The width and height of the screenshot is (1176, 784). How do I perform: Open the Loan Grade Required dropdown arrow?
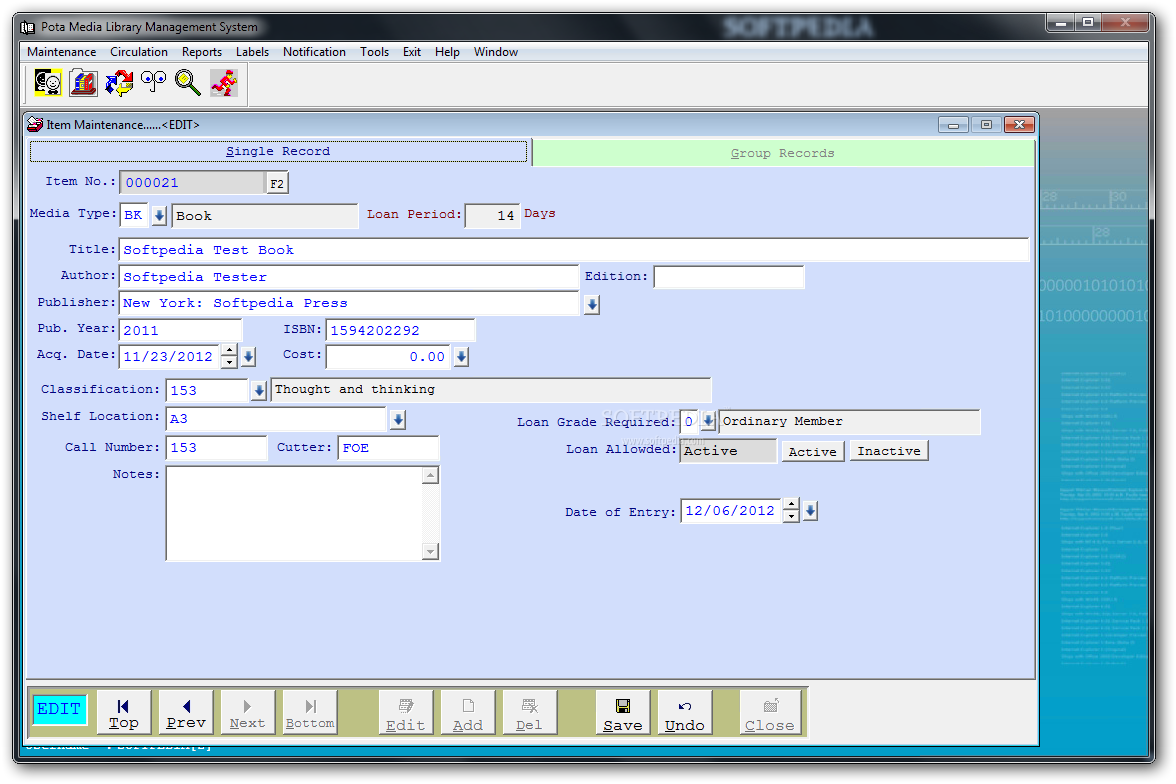click(x=708, y=422)
